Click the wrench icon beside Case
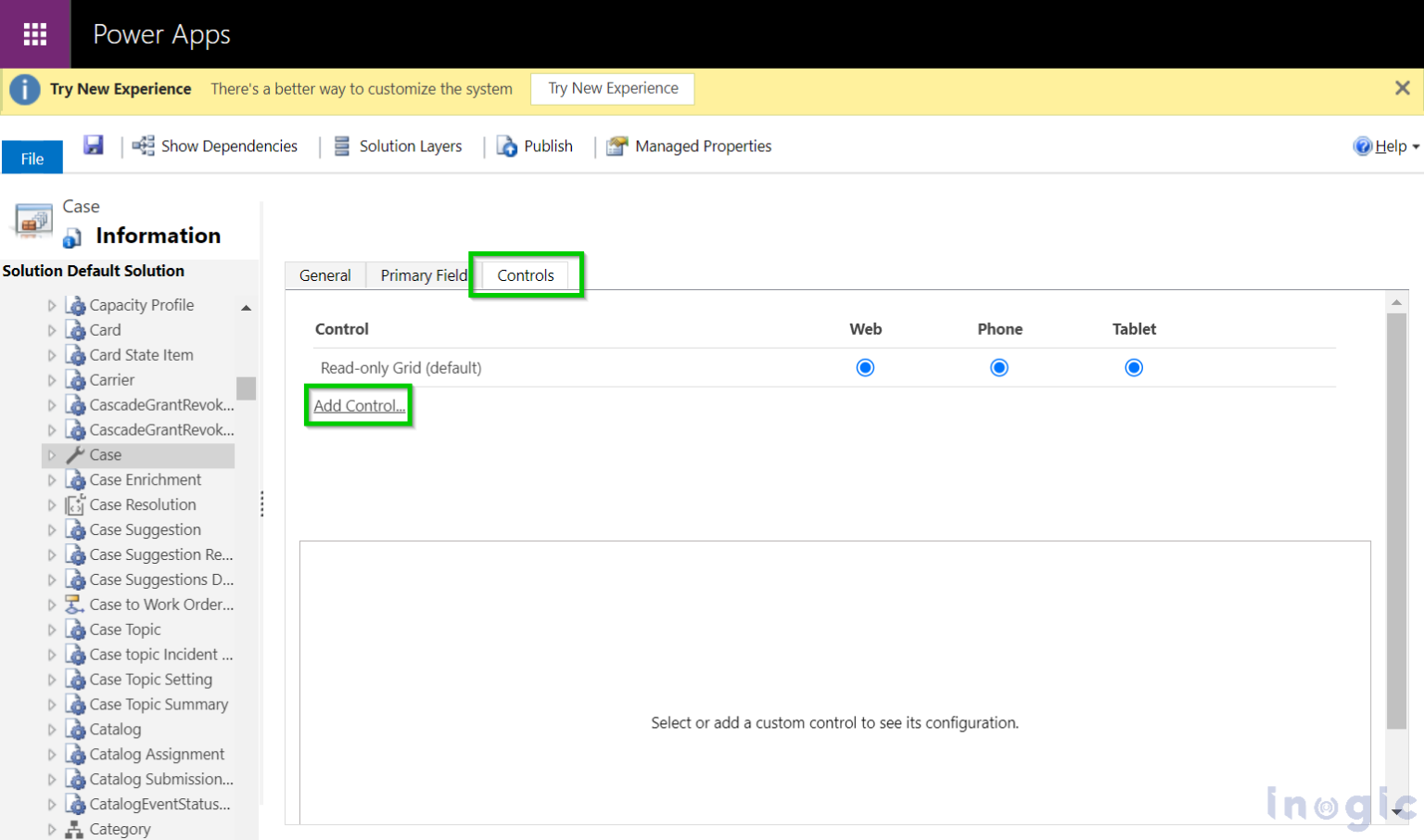 [75, 454]
